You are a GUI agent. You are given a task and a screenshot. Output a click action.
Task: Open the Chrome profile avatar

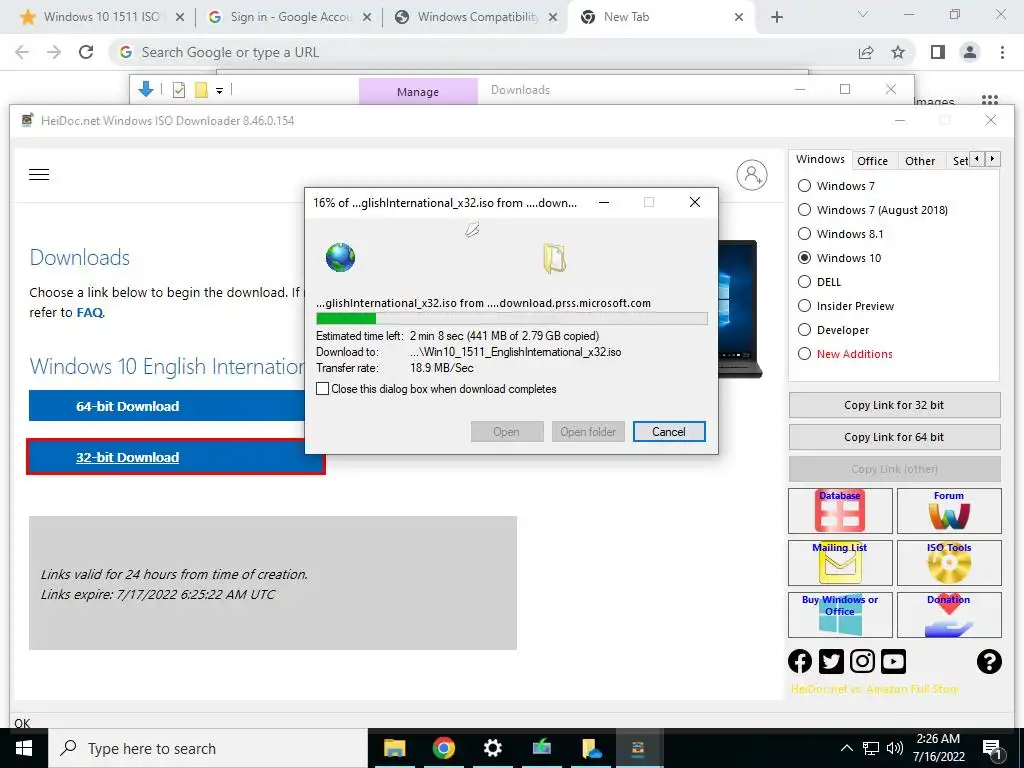[x=970, y=52]
